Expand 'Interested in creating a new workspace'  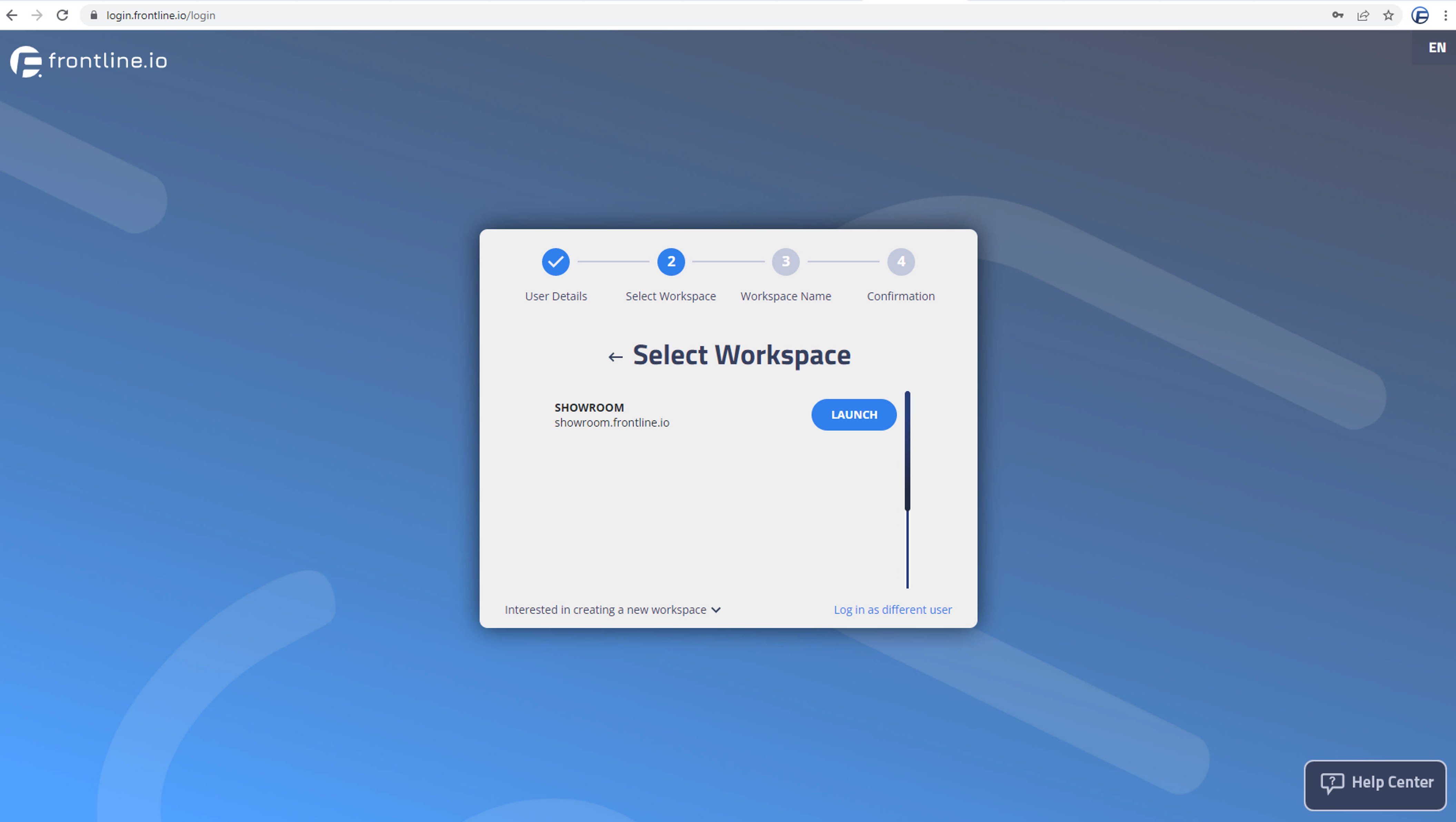[613, 610]
